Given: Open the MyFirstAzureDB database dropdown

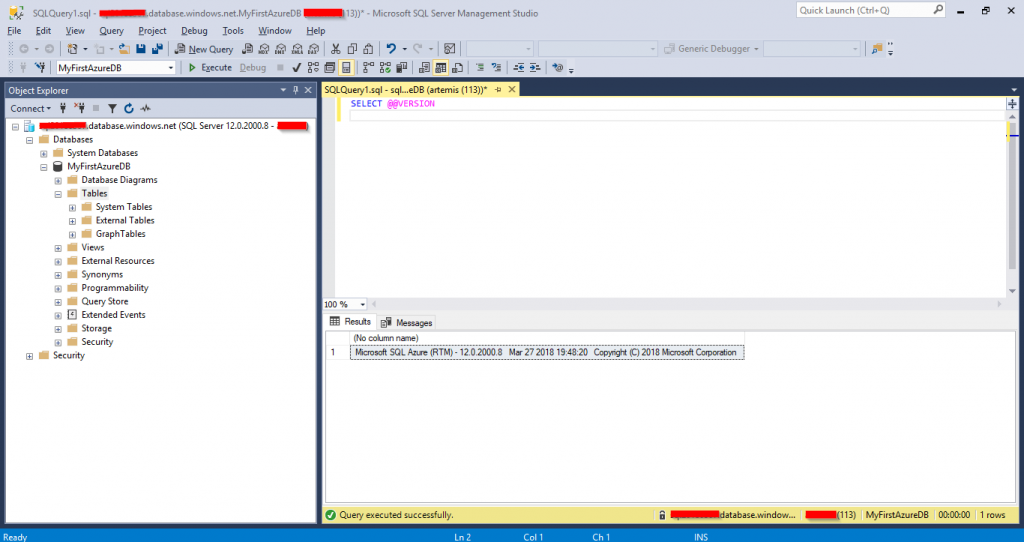Looking at the screenshot, I should [171, 68].
